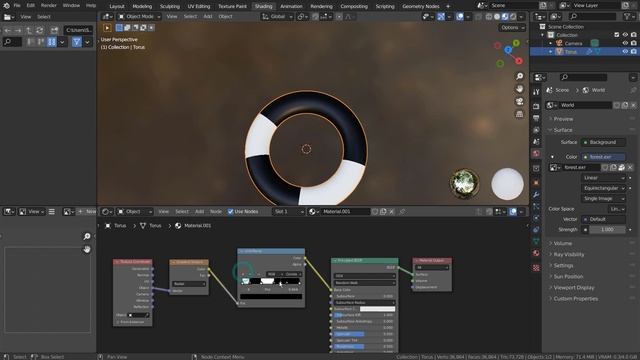The image size is (640, 360).
Task: Switch perspective/orthographic grid gizmo
Action: coord(520,114)
